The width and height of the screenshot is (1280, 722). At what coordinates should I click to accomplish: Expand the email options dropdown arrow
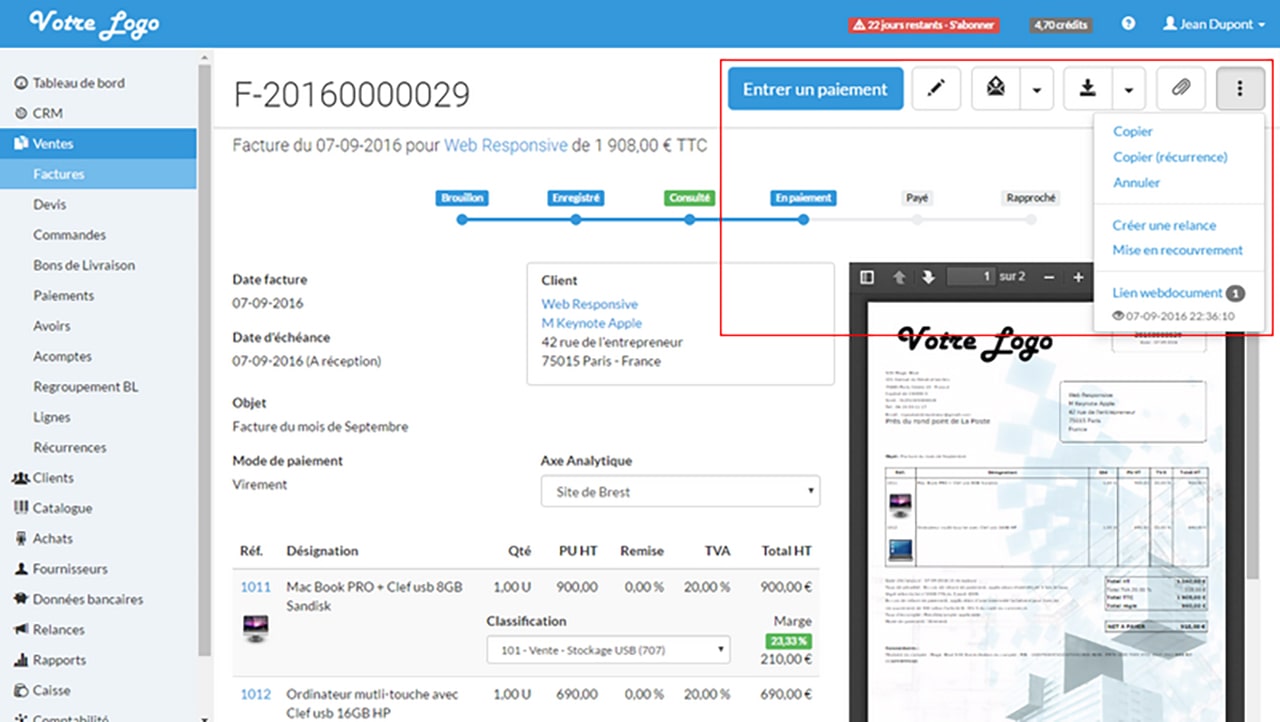pos(1037,89)
